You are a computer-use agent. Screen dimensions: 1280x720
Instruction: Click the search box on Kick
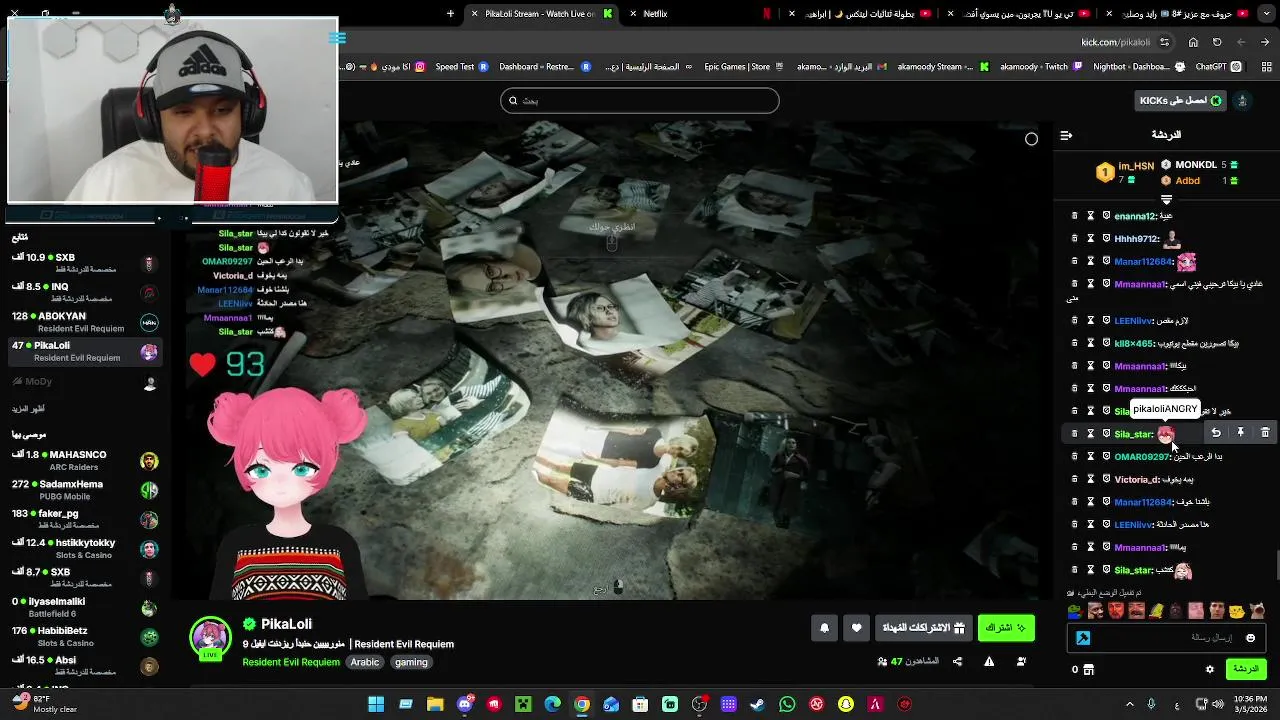640,100
